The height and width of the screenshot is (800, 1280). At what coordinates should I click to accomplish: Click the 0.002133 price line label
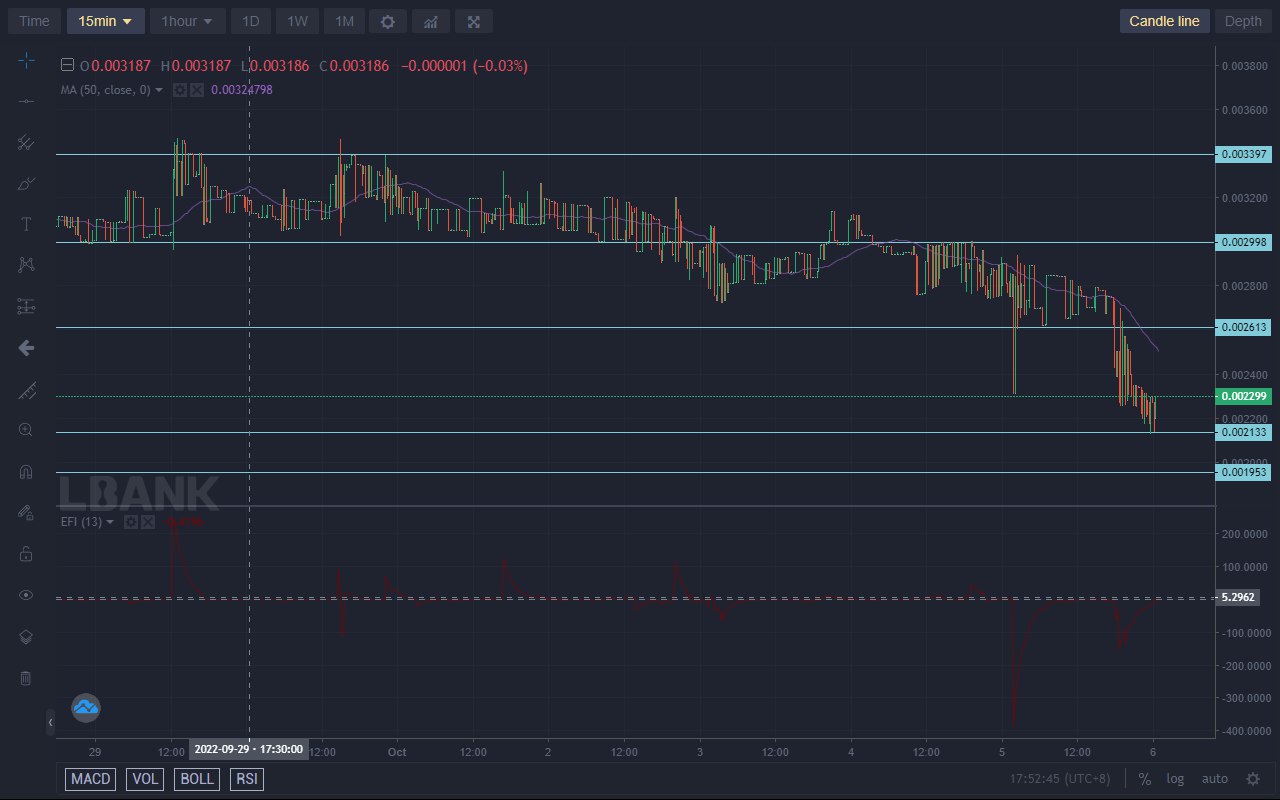[1243, 432]
